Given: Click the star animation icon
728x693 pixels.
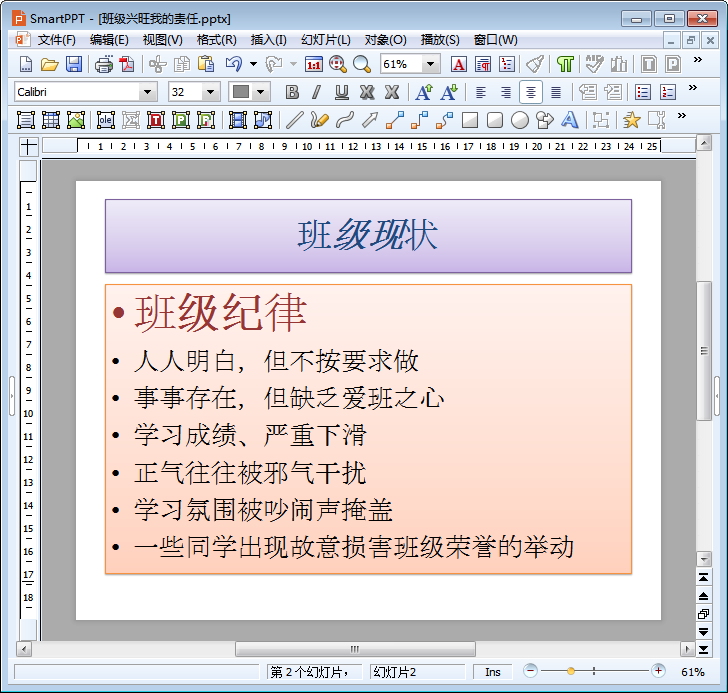Looking at the screenshot, I should click(631, 120).
